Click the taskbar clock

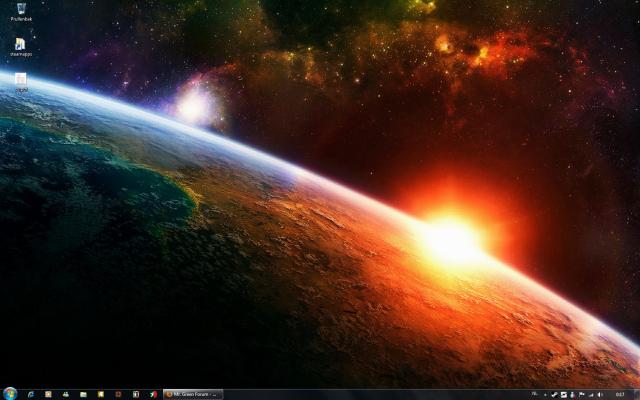[x=620, y=394]
